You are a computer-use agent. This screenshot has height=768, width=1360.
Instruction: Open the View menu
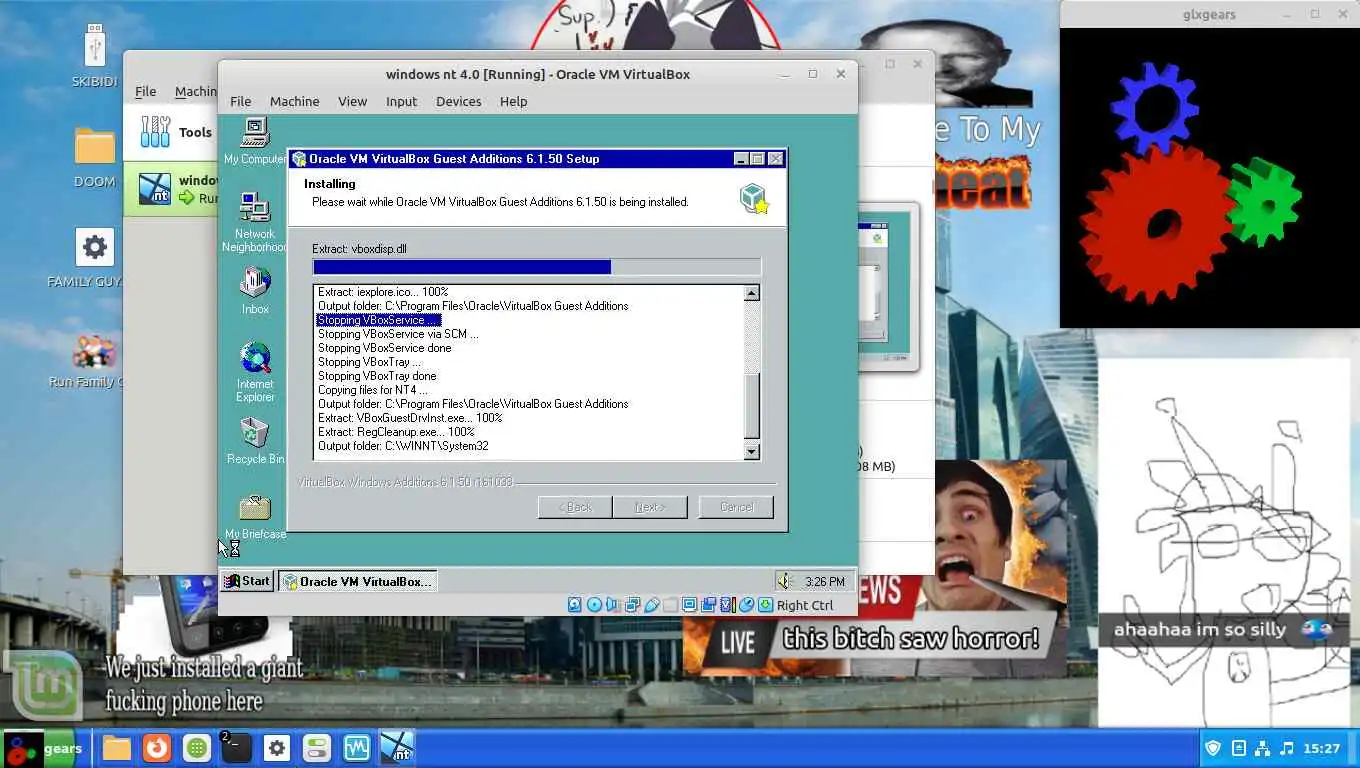[352, 101]
